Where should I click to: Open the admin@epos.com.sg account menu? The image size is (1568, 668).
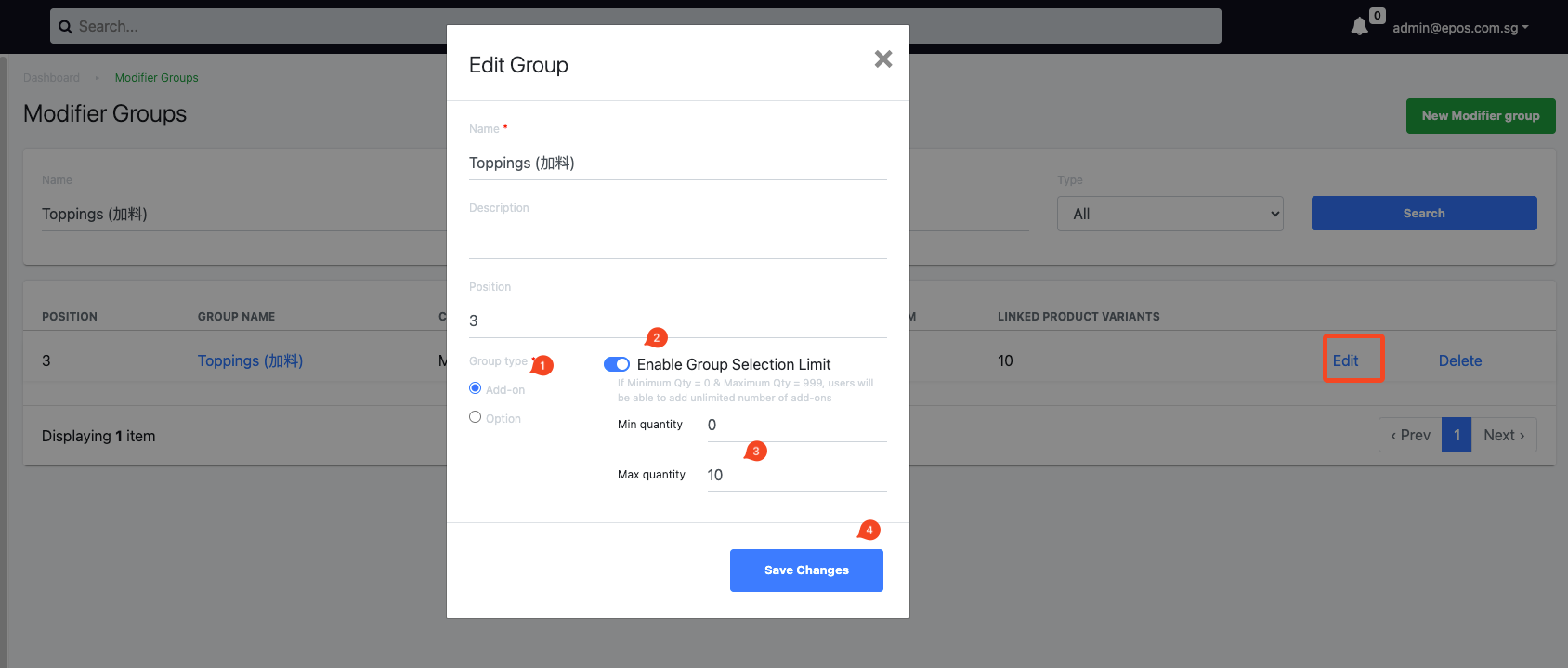point(1460,28)
